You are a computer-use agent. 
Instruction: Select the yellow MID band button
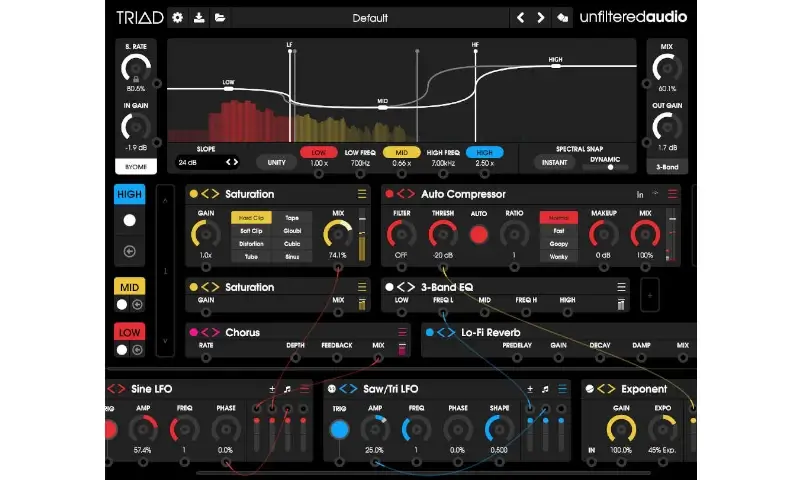point(402,153)
